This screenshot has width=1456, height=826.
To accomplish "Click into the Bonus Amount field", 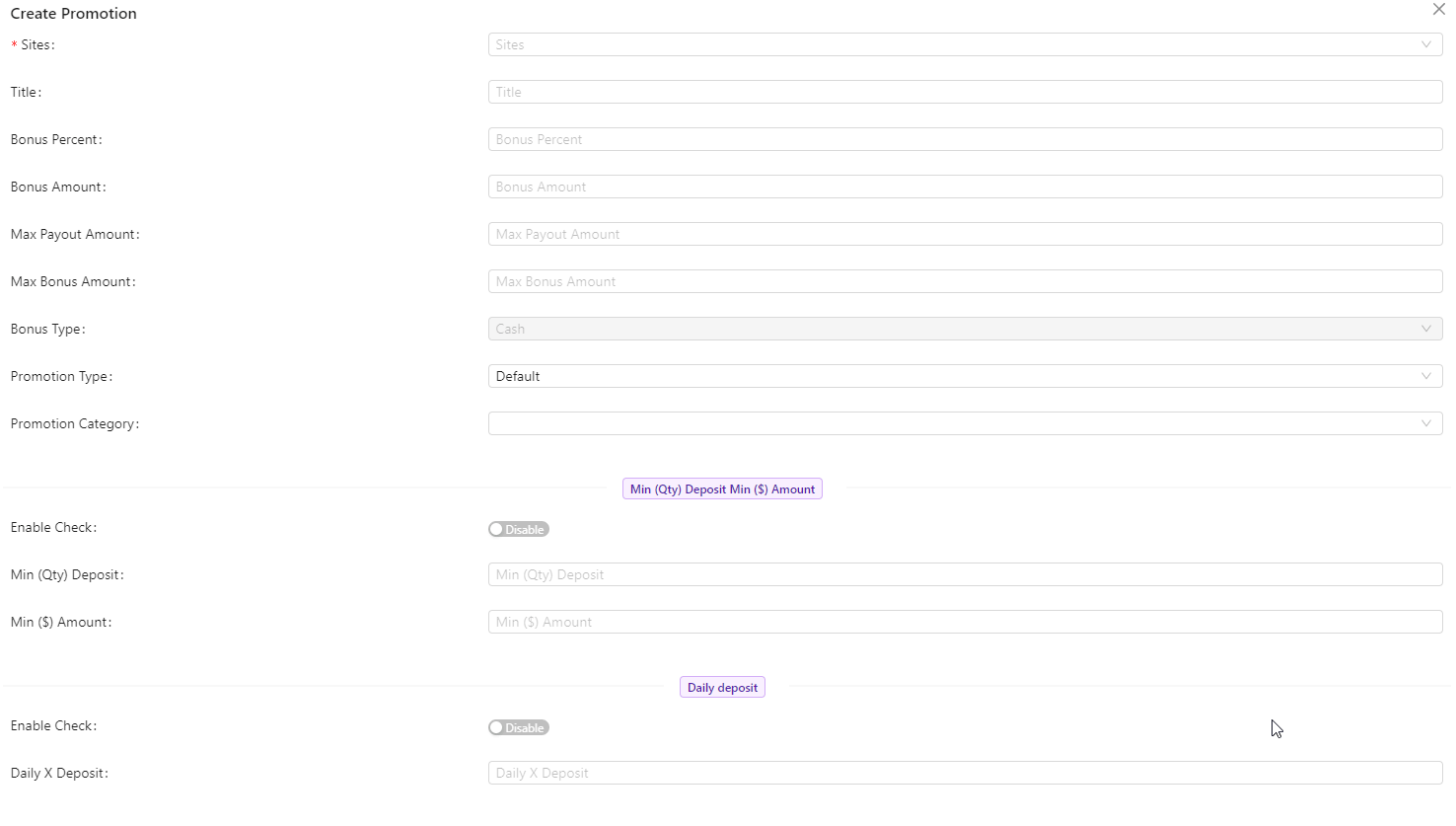I will click(965, 187).
